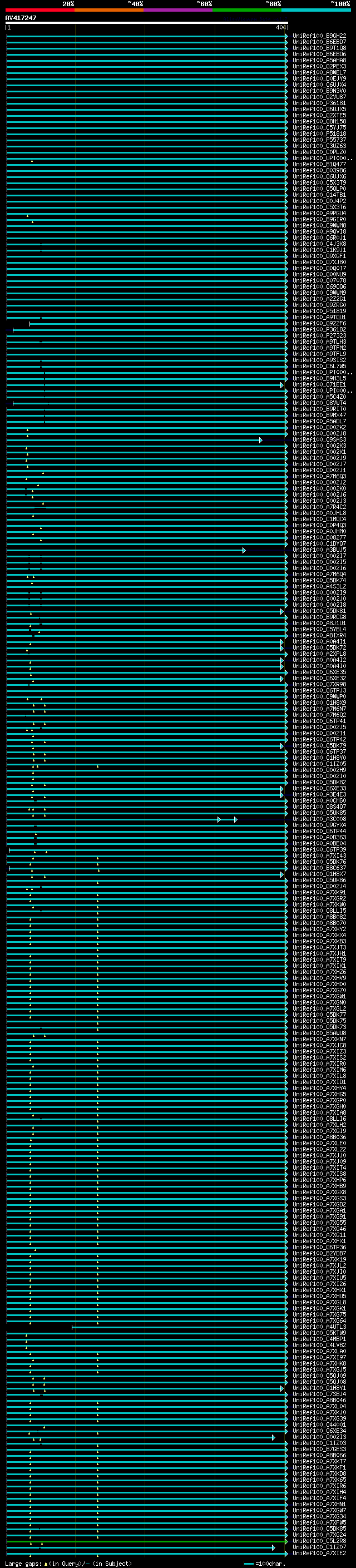Screen dimensions: 356x1568
Task: Select the UniRef100_B8C637 label
Action: pyautogui.click(x=319, y=868)
